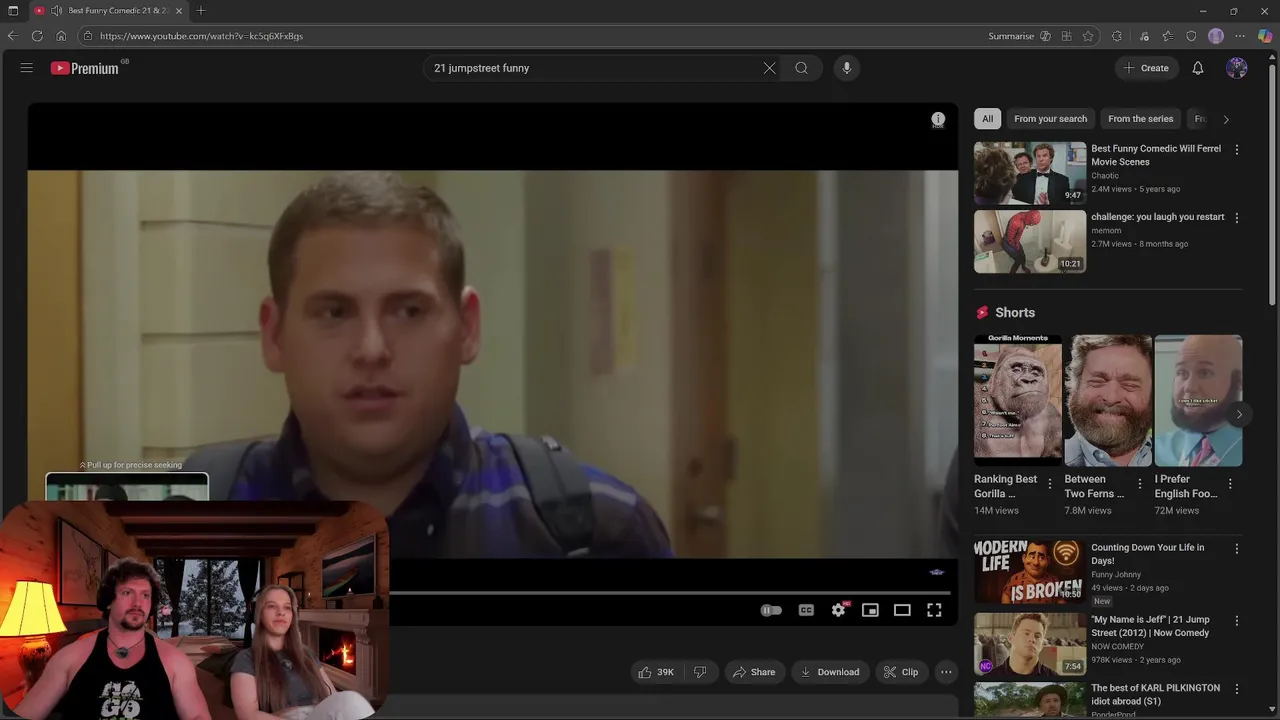Select the From your search chip
Viewport: 1280px width, 720px height.
pos(1050,119)
